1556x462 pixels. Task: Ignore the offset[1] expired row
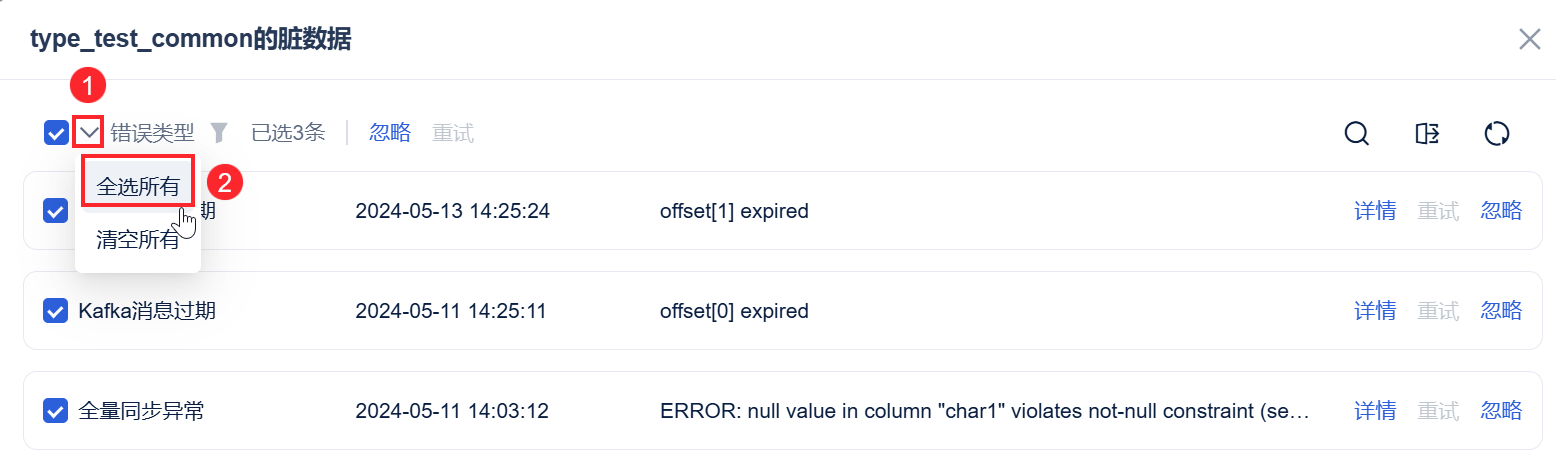coord(1501,211)
